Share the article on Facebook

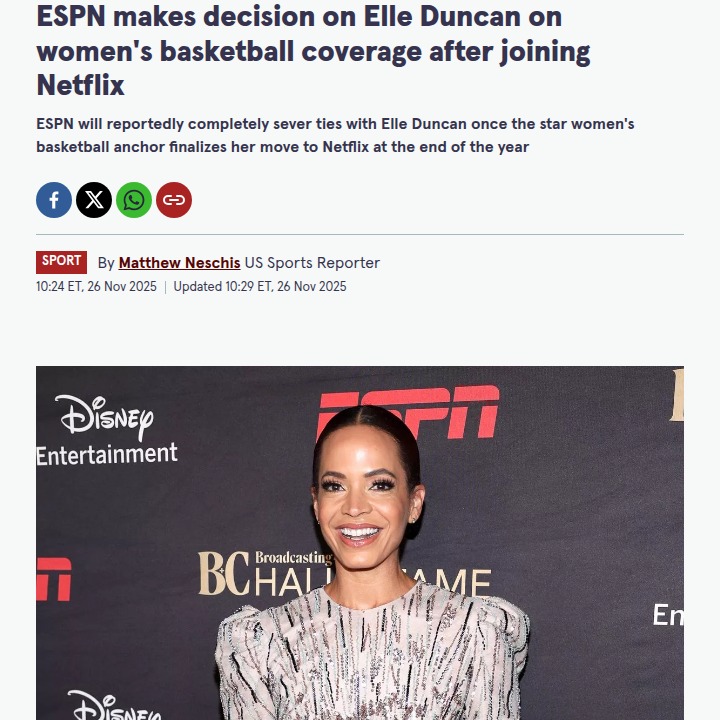pyautogui.click(x=54, y=200)
